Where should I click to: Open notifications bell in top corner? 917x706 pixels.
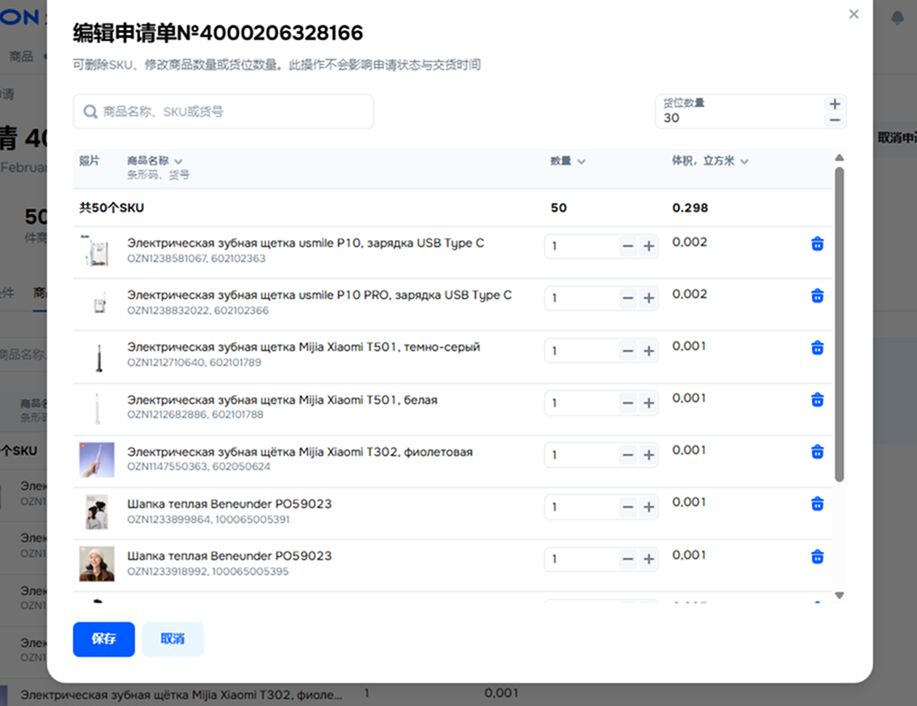point(893,18)
